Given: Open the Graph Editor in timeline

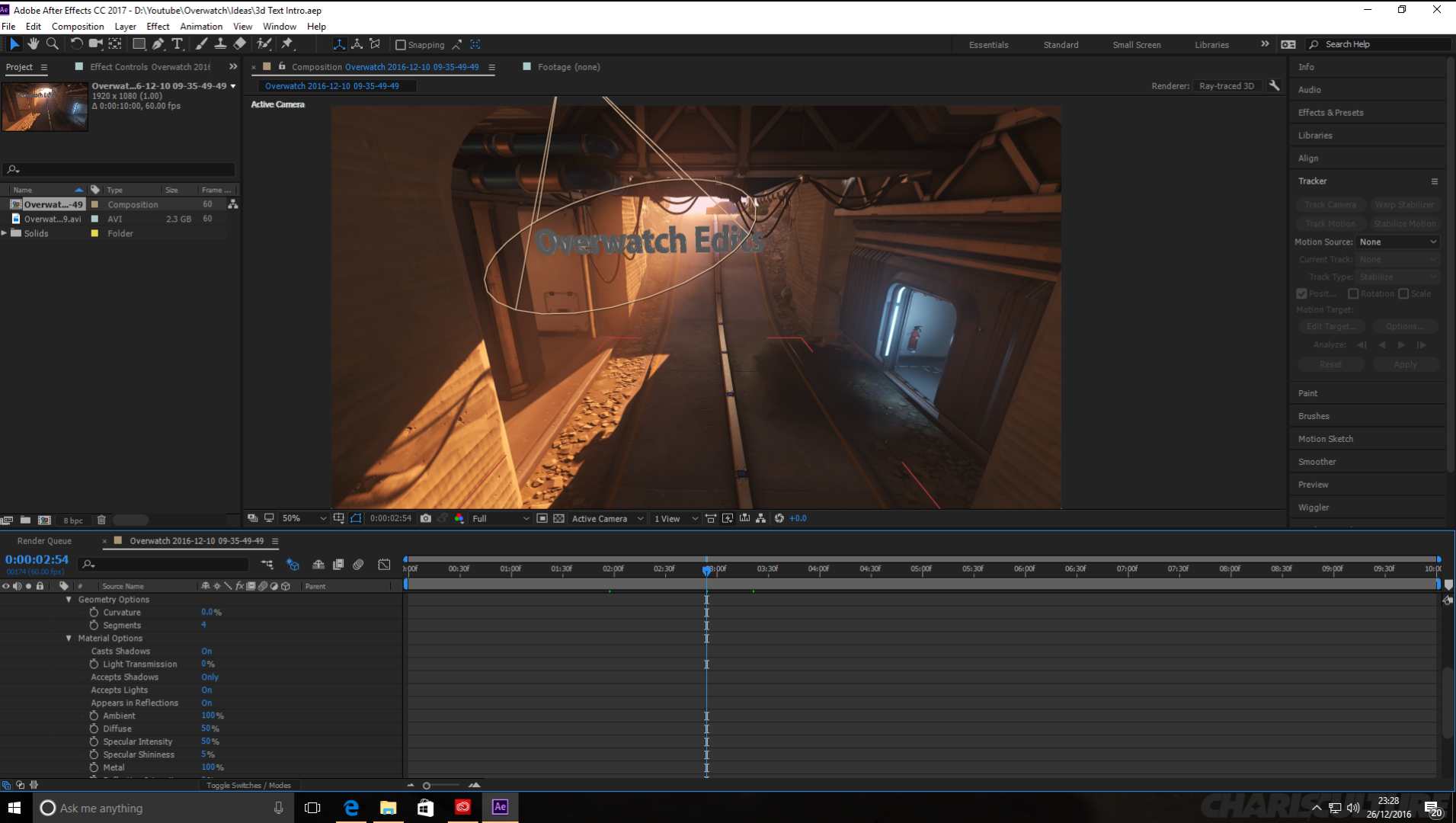Looking at the screenshot, I should pos(384,565).
